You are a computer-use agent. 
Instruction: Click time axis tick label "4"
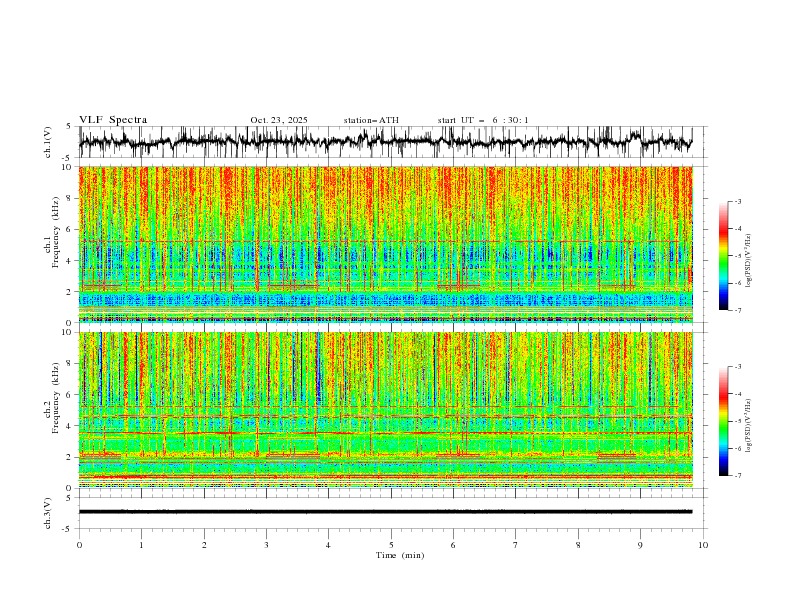(328, 545)
